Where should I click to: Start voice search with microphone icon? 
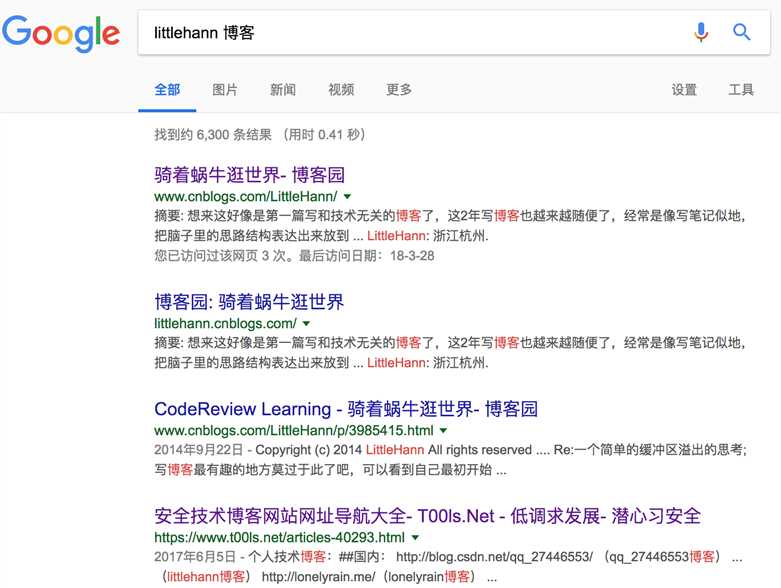point(701,32)
